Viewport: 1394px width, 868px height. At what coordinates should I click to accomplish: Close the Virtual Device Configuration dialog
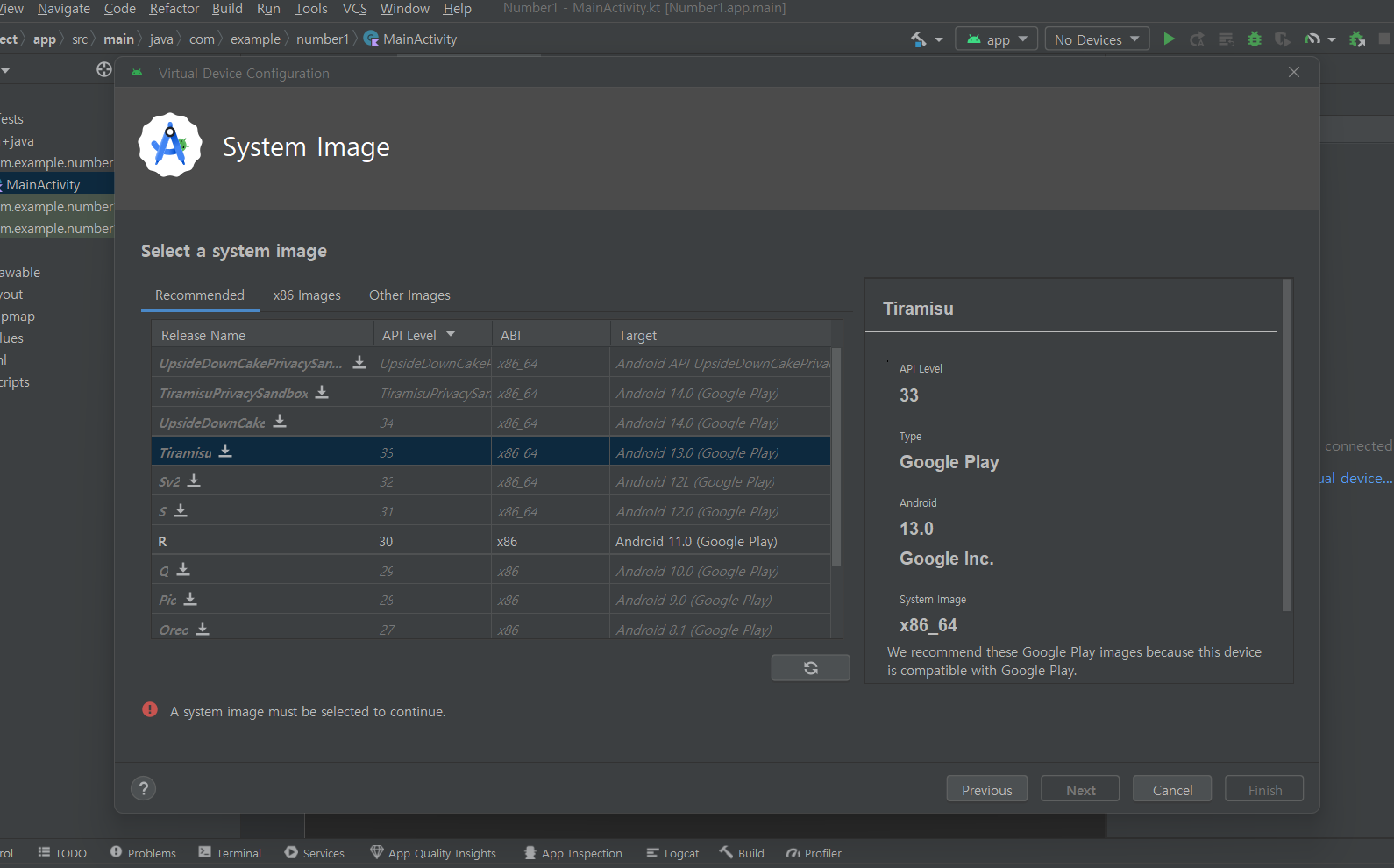(1294, 72)
